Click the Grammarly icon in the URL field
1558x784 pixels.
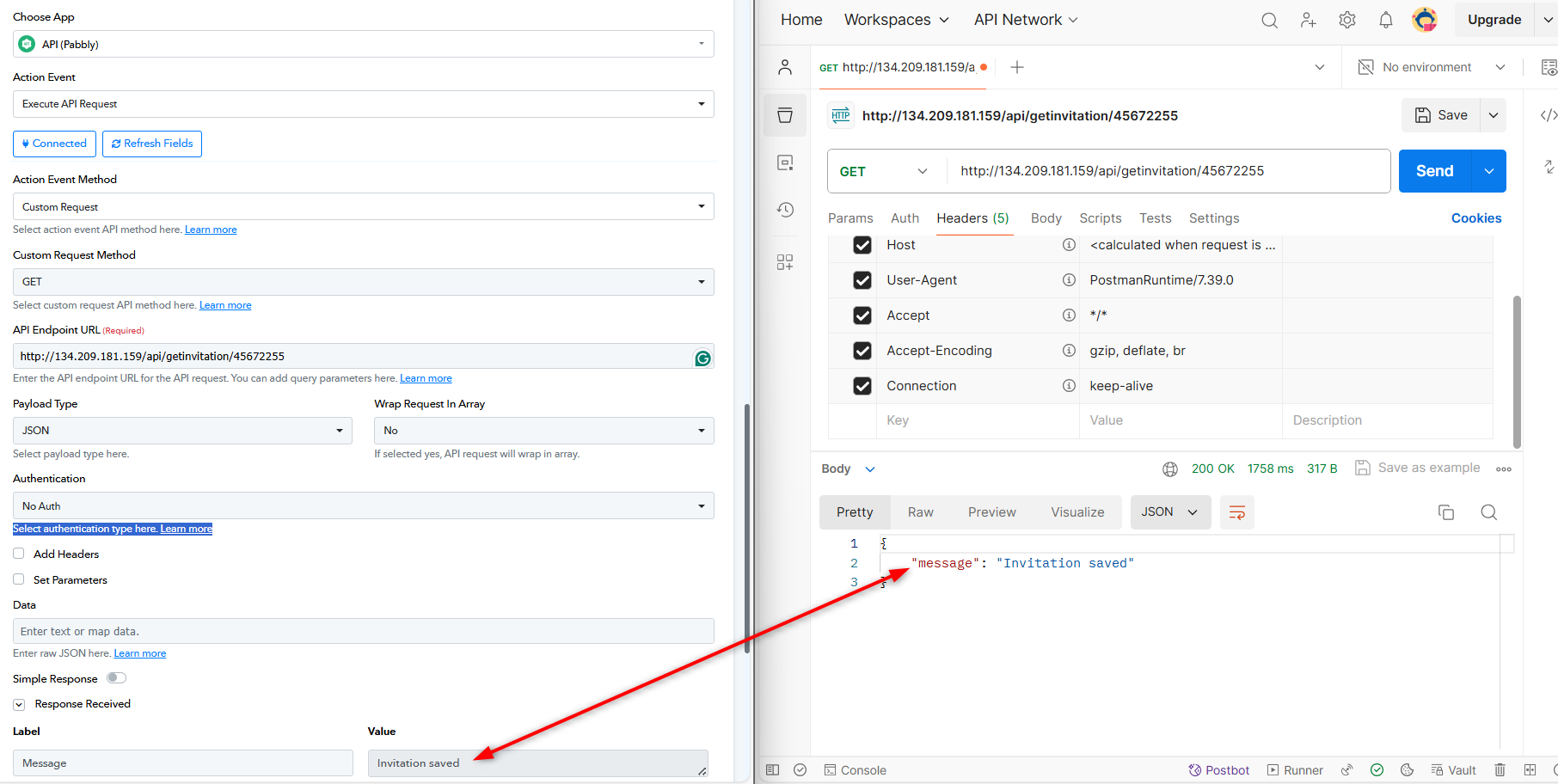tap(702, 358)
